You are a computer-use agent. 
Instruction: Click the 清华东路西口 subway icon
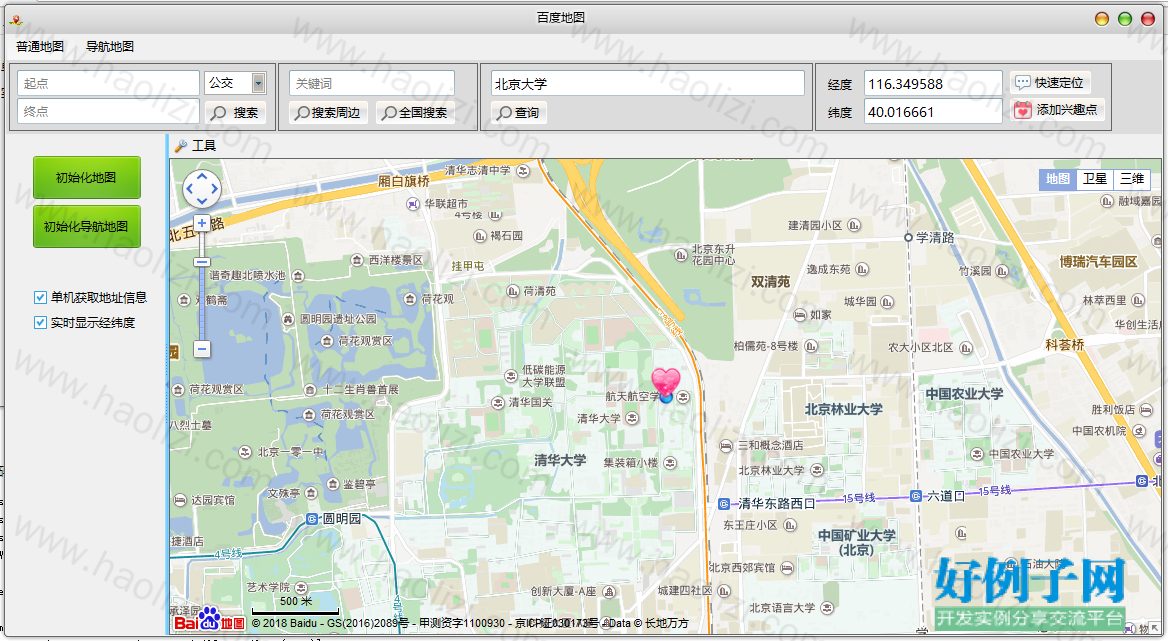tap(723, 504)
